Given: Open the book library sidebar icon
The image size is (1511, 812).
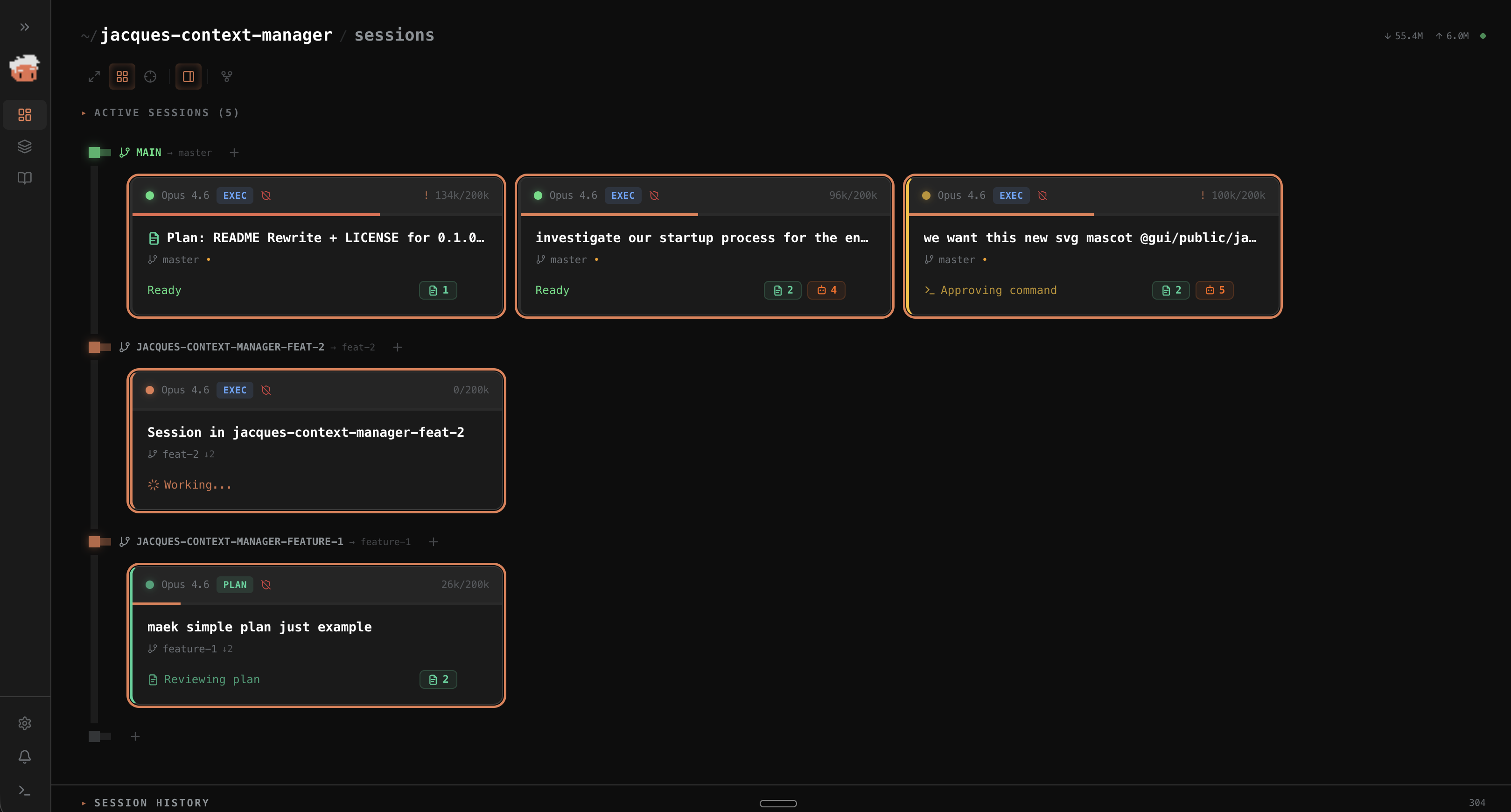Looking at the screenshot, I should click(x=25, y=178).
